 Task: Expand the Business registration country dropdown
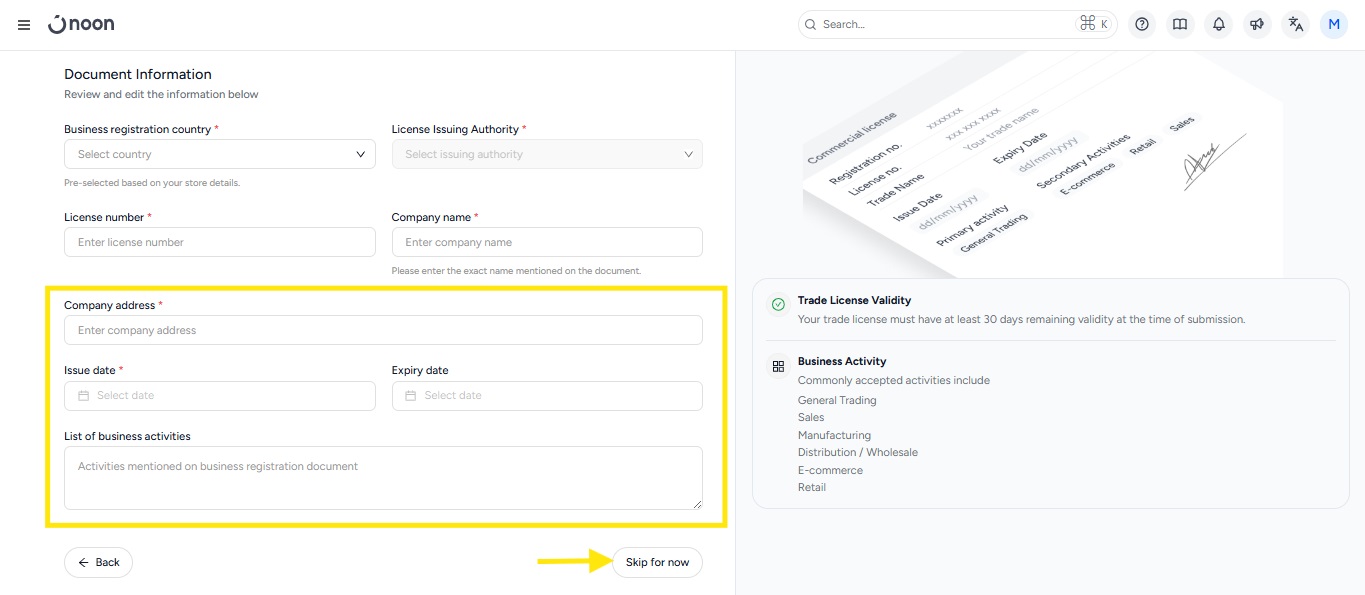tap(220, 154)
